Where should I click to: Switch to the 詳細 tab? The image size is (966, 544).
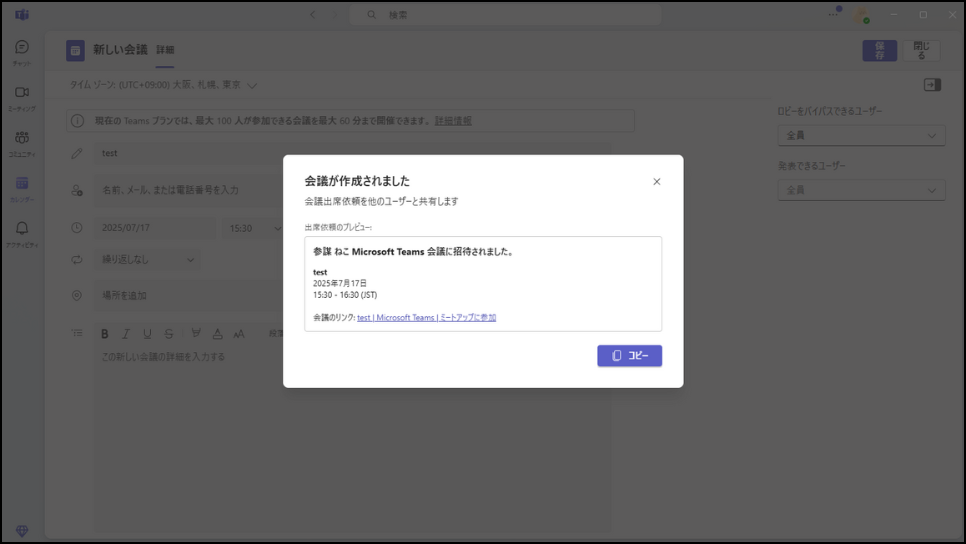tap(165, 50)
